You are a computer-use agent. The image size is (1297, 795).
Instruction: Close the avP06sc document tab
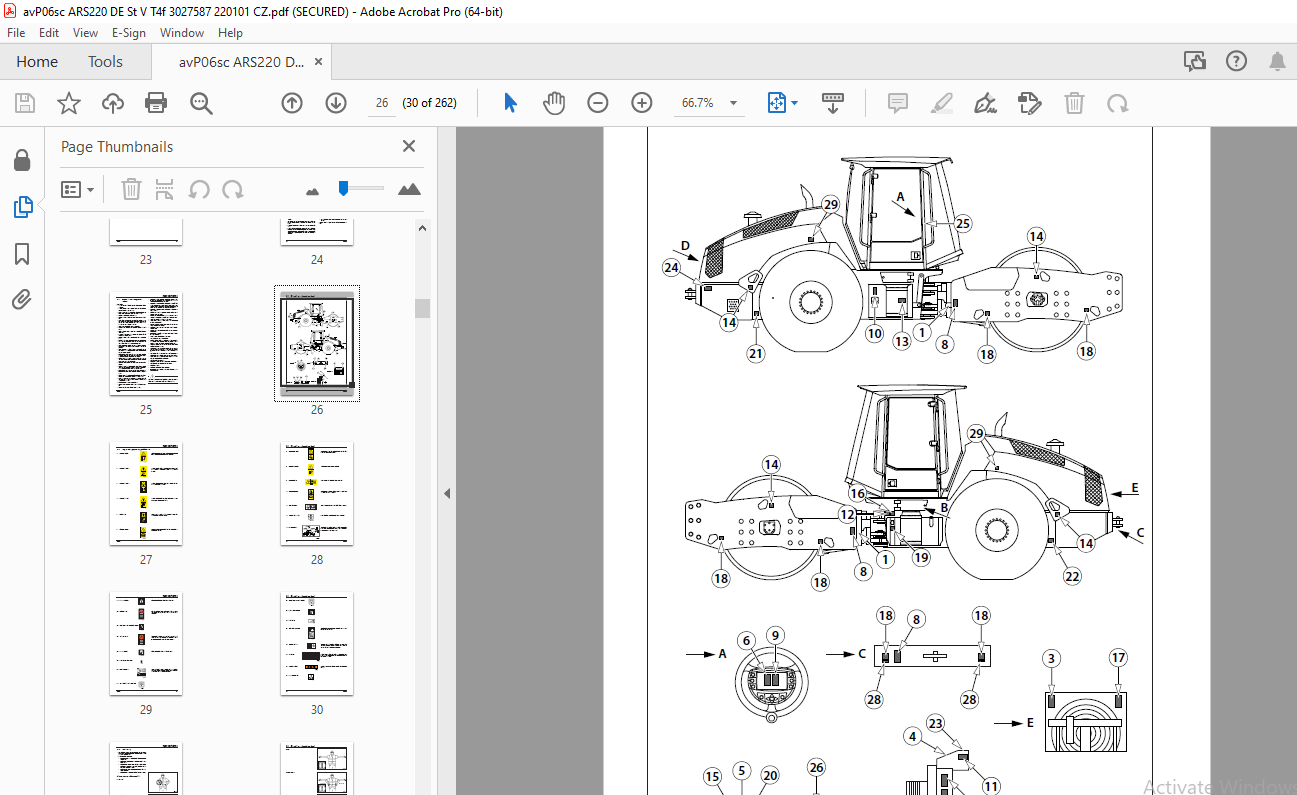(x=319, y=62)
